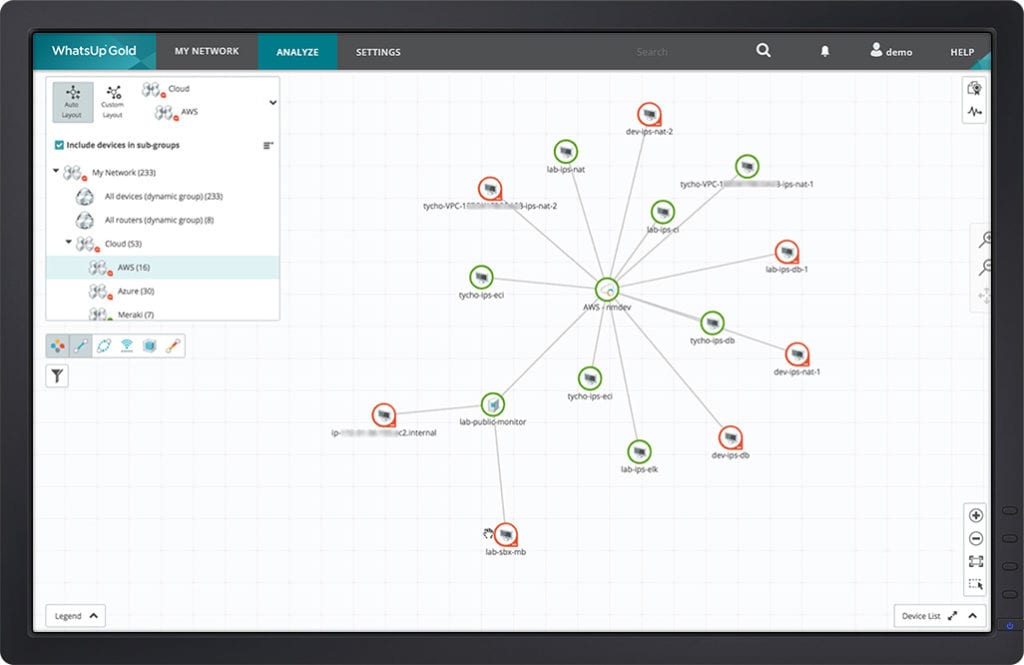Click the wireless overlay icon
The width and height of the screenshot is (1024, 665).
coord(127,346)
